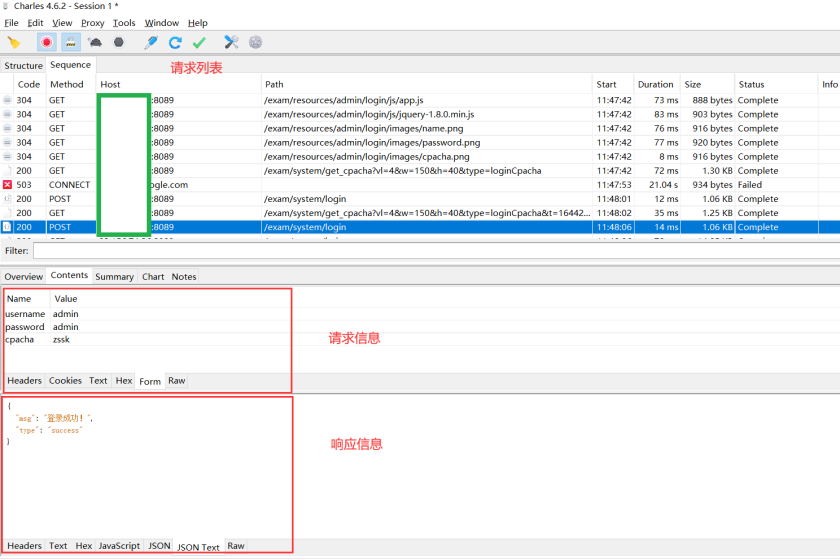The image size is (840, 560).
Task: Toggle SSL proxying toolbar icon
Action: 70,42
